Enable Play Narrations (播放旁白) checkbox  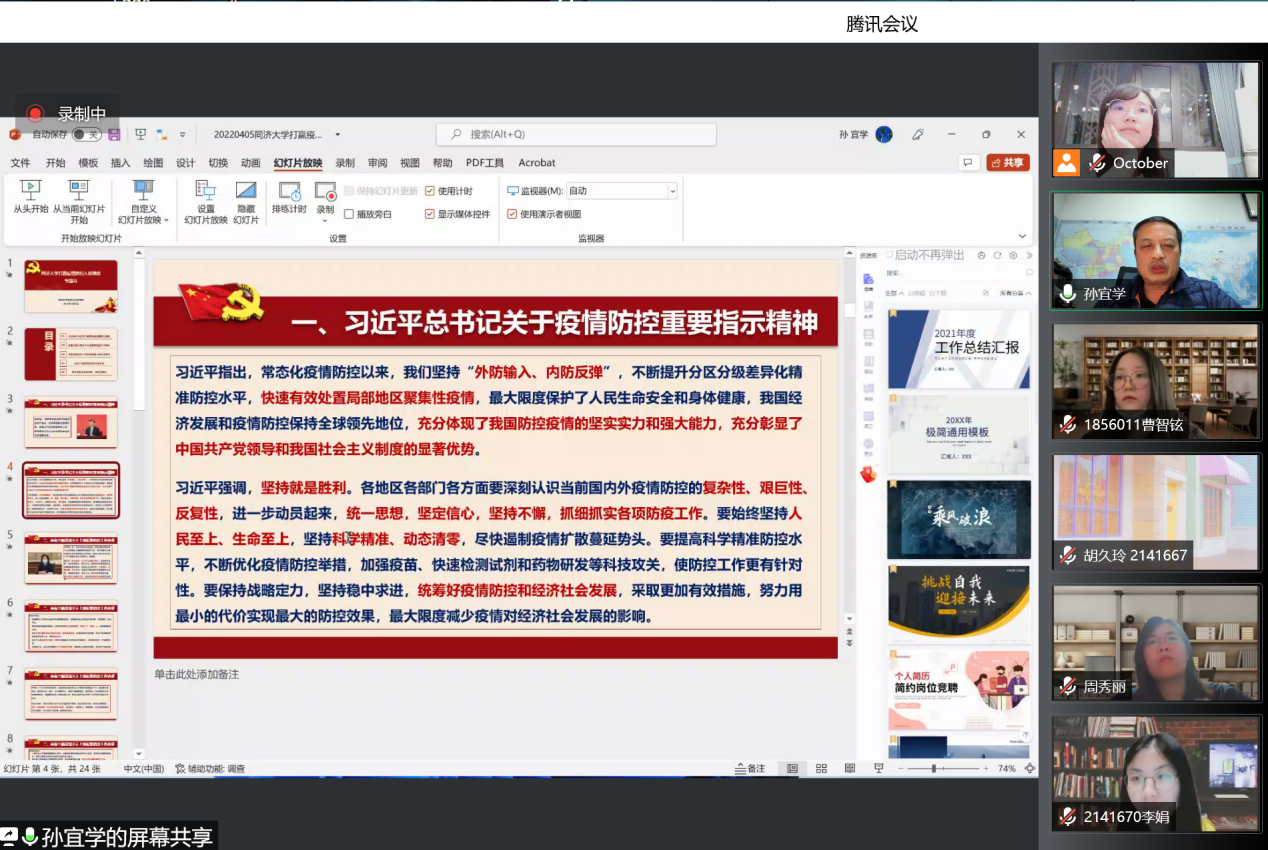tap(349, 214)
